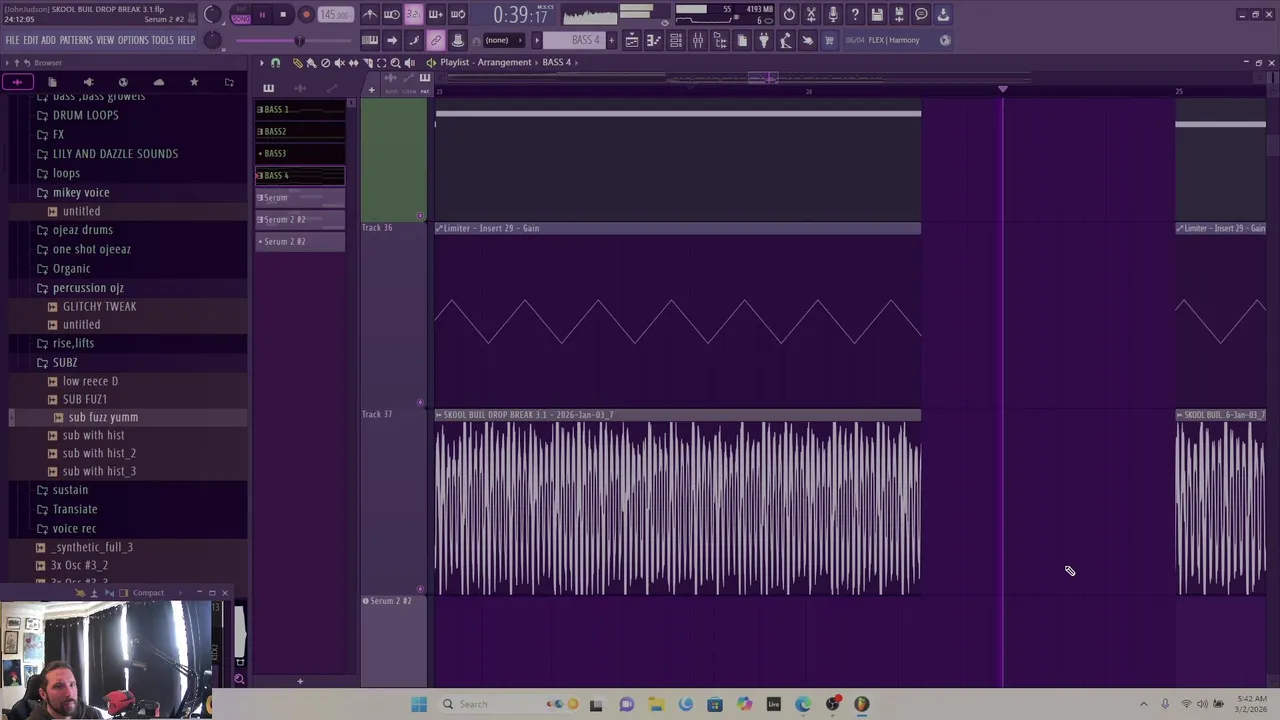Screen dimensions: 1280x720
Task: Adjust the main pitch knob
Action: (x=213, y=40)
